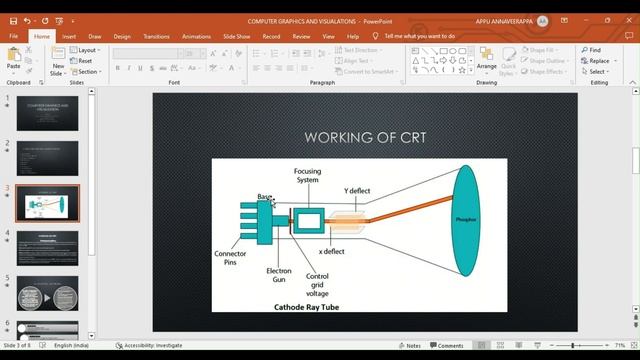The height and width of the screenshot is (360, 640).
Task: Decrease the list indent level
Action: [x=296, y=53]
